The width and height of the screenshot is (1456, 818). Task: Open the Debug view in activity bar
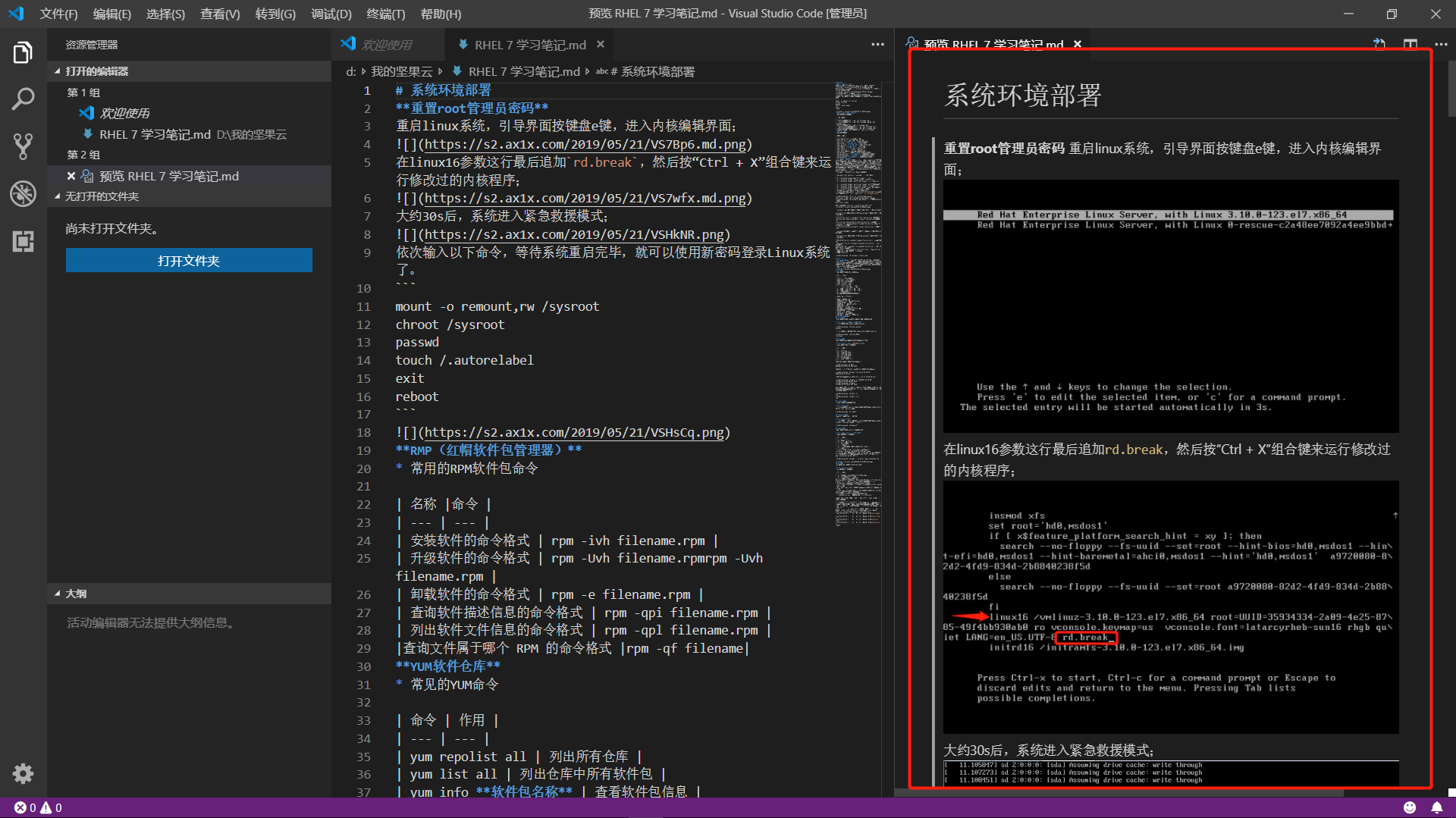pyautogui.click(x=23, y=194)
